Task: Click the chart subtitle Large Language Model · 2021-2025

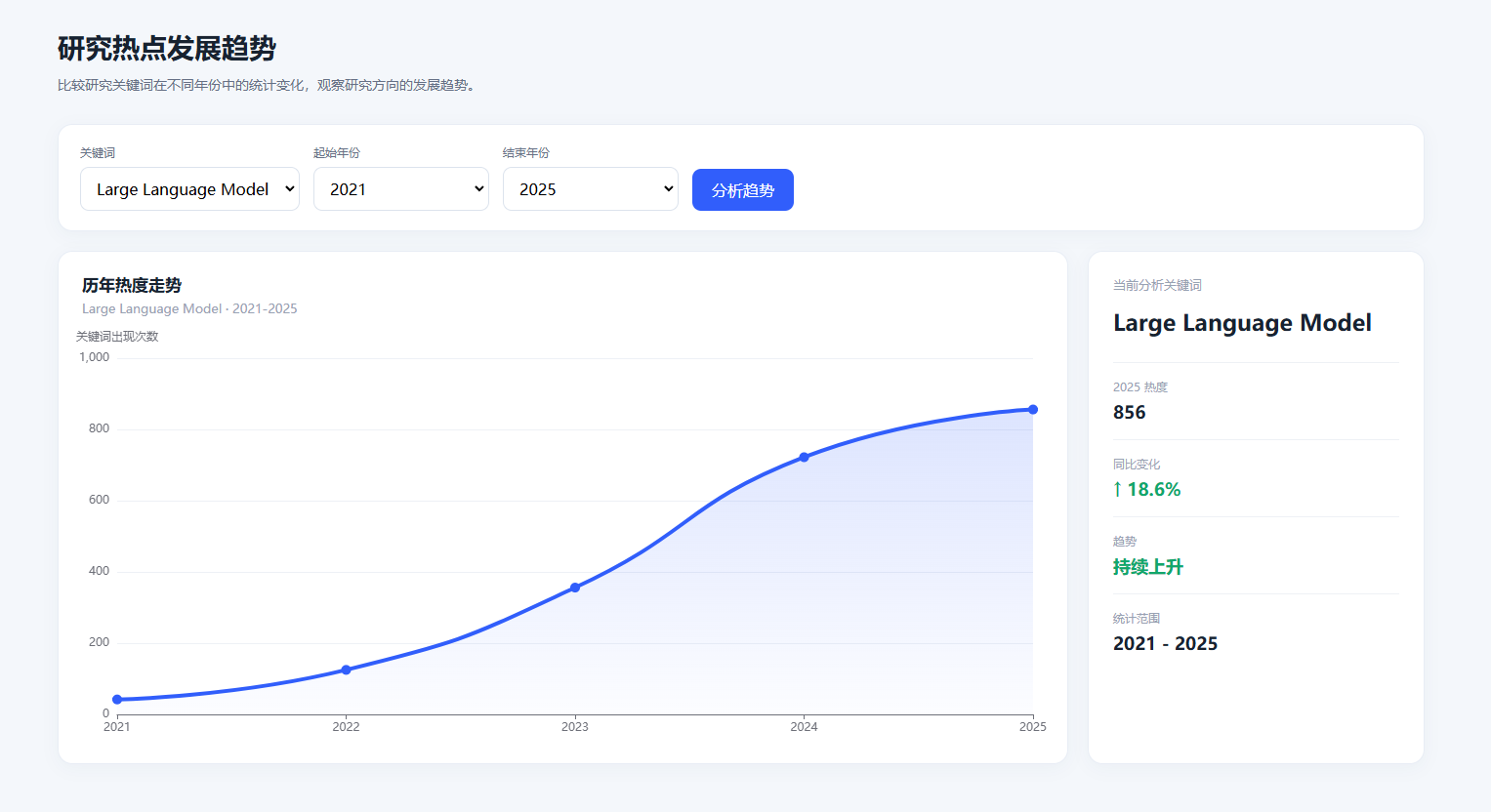Action: click(x=189, y=308)
